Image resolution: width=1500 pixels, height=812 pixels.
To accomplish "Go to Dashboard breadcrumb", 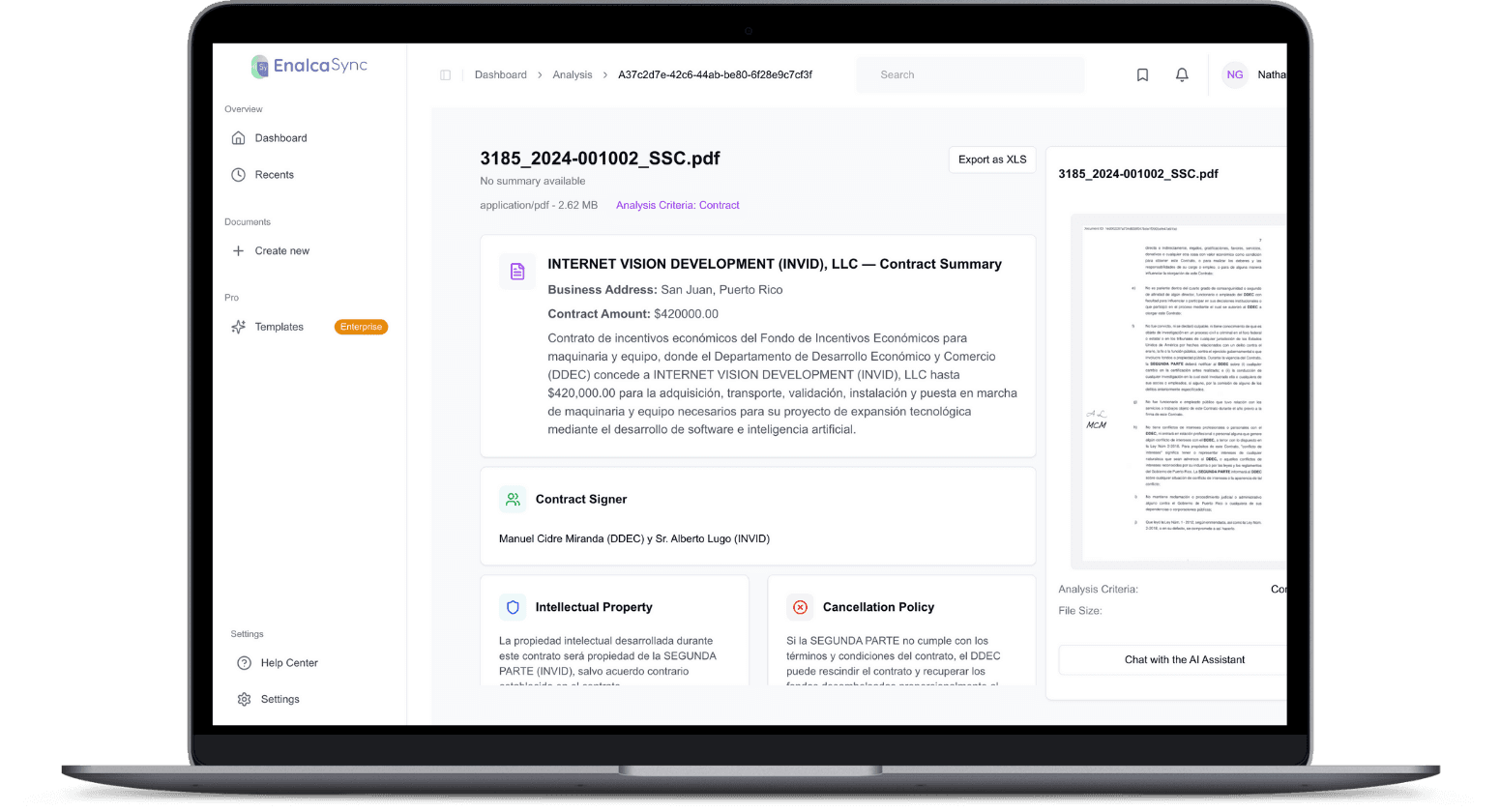I will point(501,75).
